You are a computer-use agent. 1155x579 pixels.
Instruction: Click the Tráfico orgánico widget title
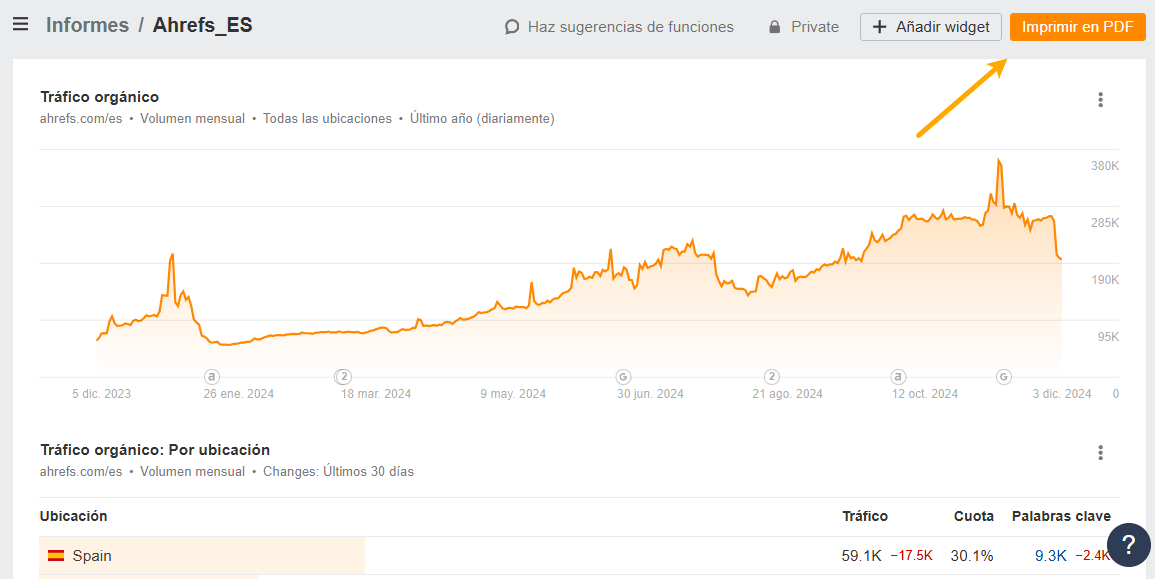99,97
